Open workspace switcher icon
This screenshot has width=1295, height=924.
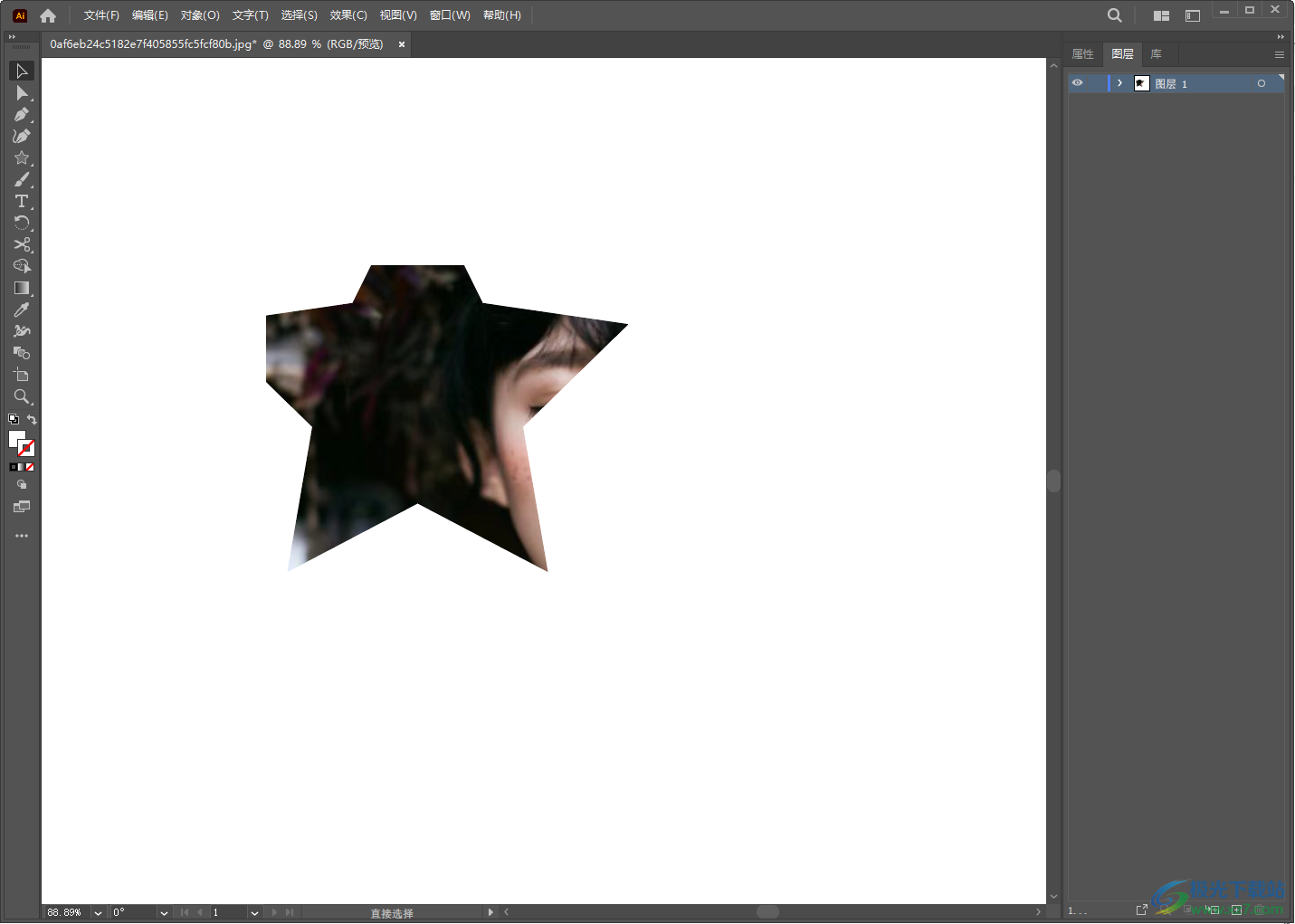(x=1193, y=15)
